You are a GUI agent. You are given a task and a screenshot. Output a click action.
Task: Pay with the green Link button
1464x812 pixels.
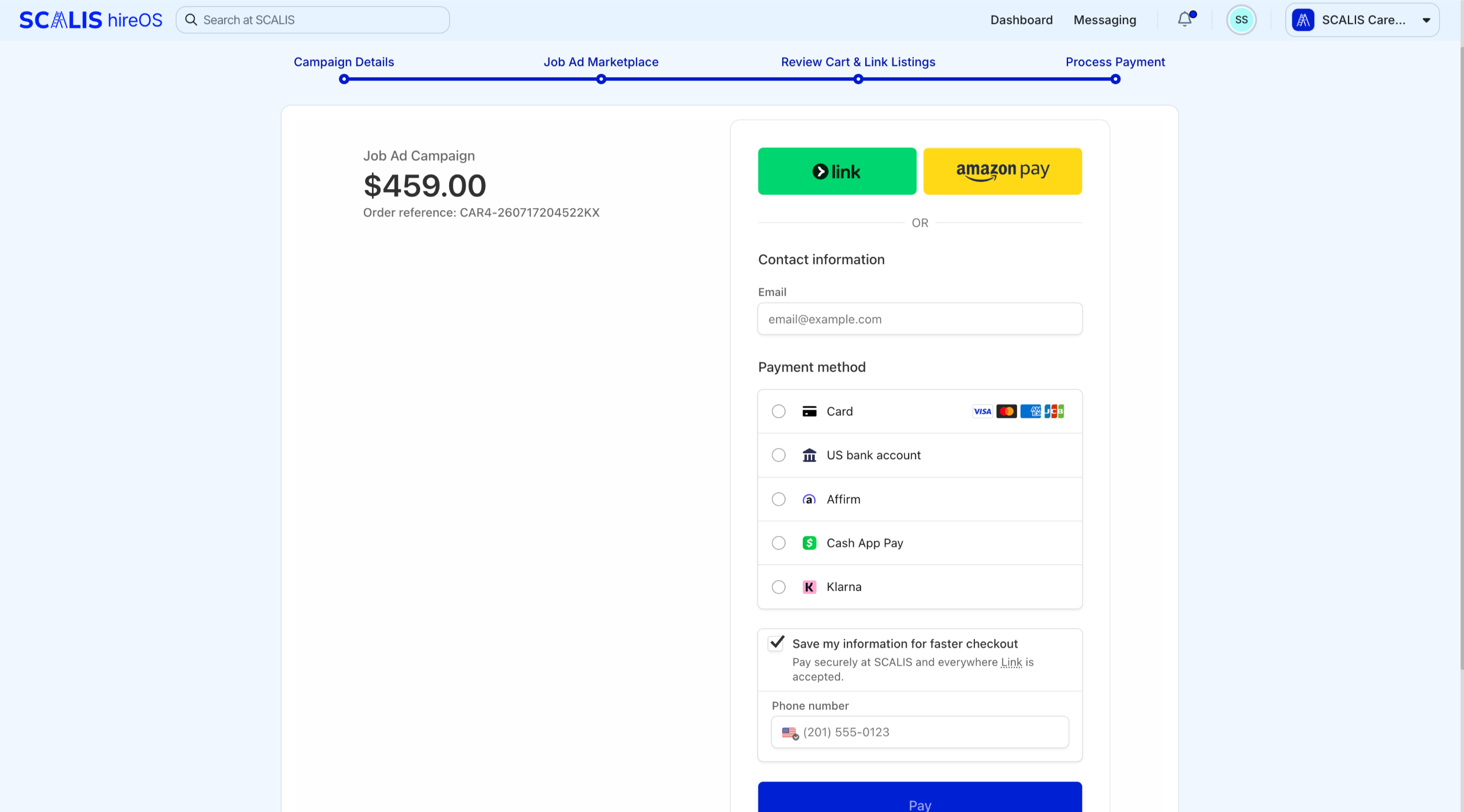point(837,171)
